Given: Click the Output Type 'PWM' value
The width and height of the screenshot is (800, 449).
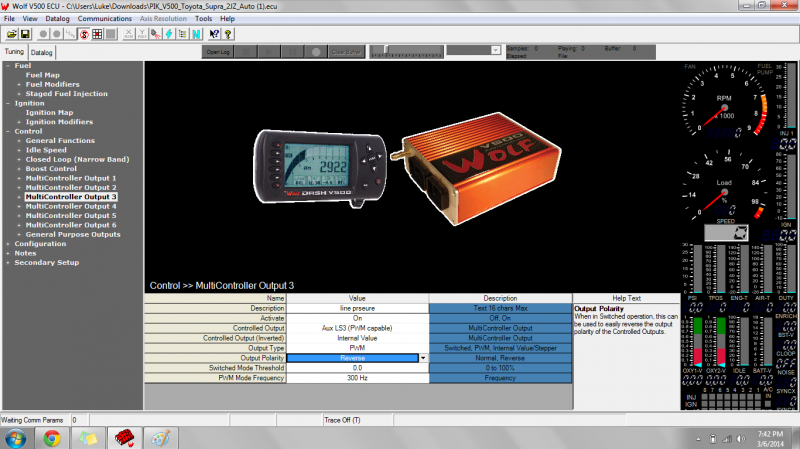Looking at the screenshot, I should point(357,348).
